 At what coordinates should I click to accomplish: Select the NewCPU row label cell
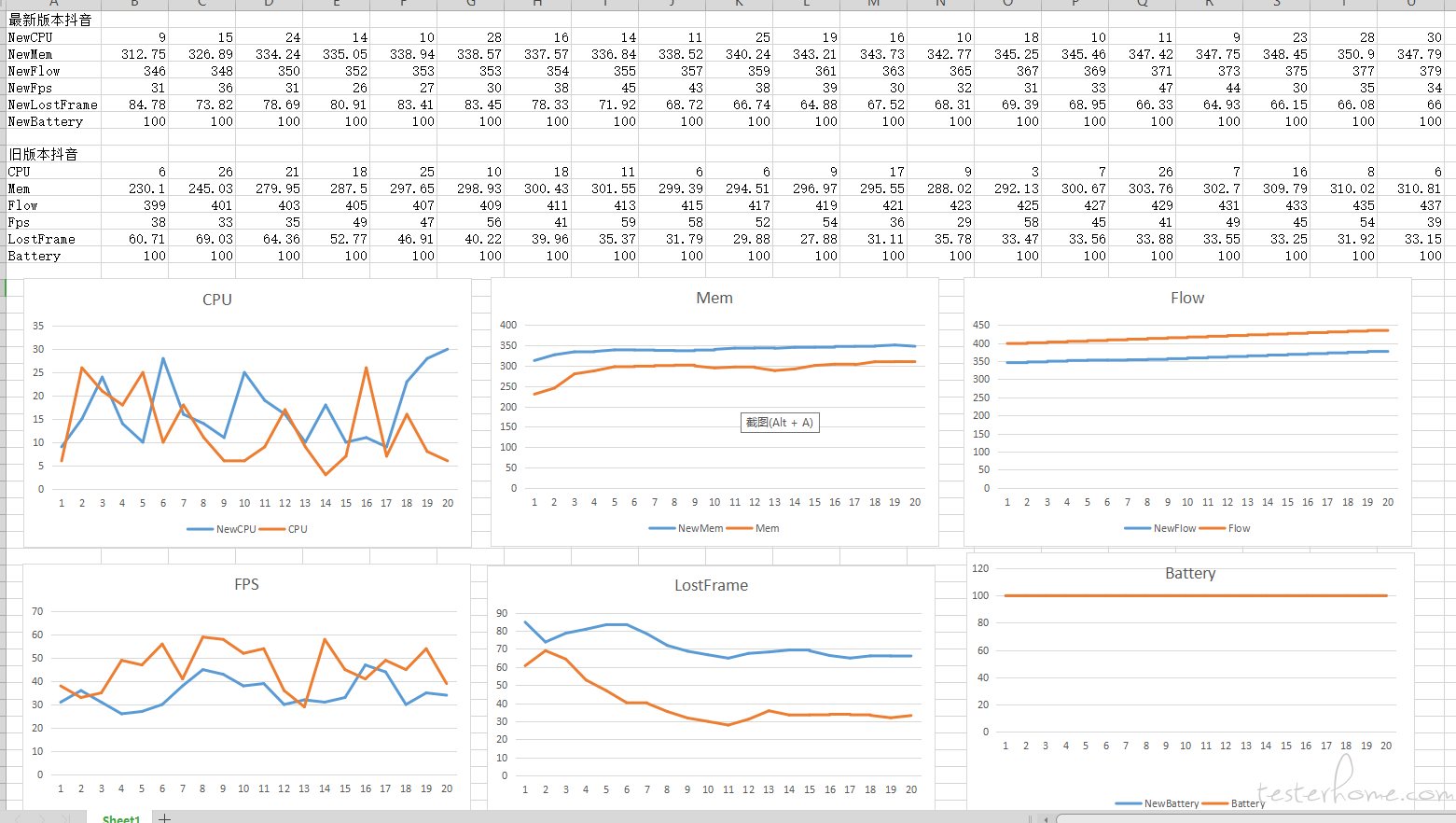pos(54,36)
